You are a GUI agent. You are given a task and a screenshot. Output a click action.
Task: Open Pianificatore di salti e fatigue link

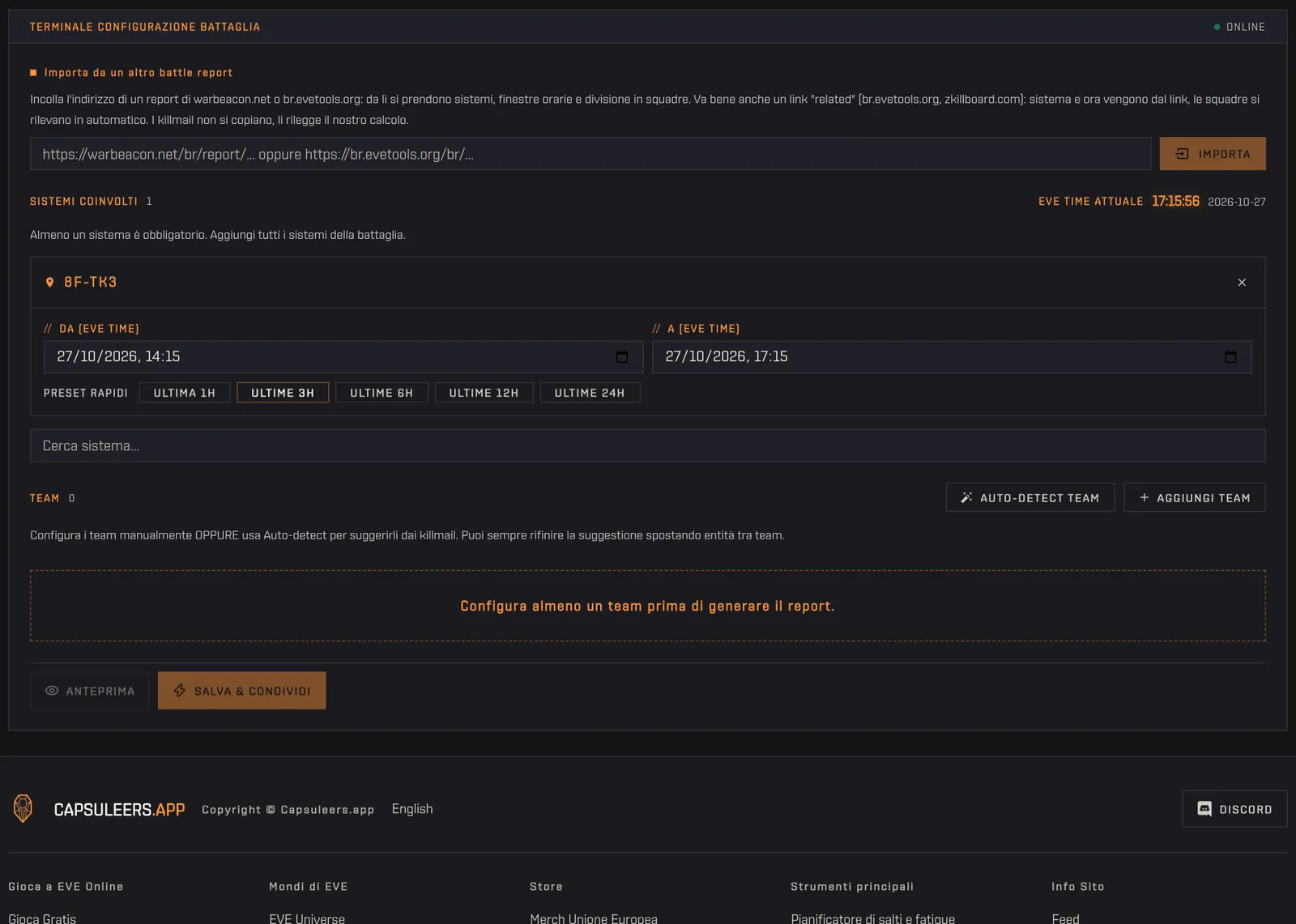[872, 918]
